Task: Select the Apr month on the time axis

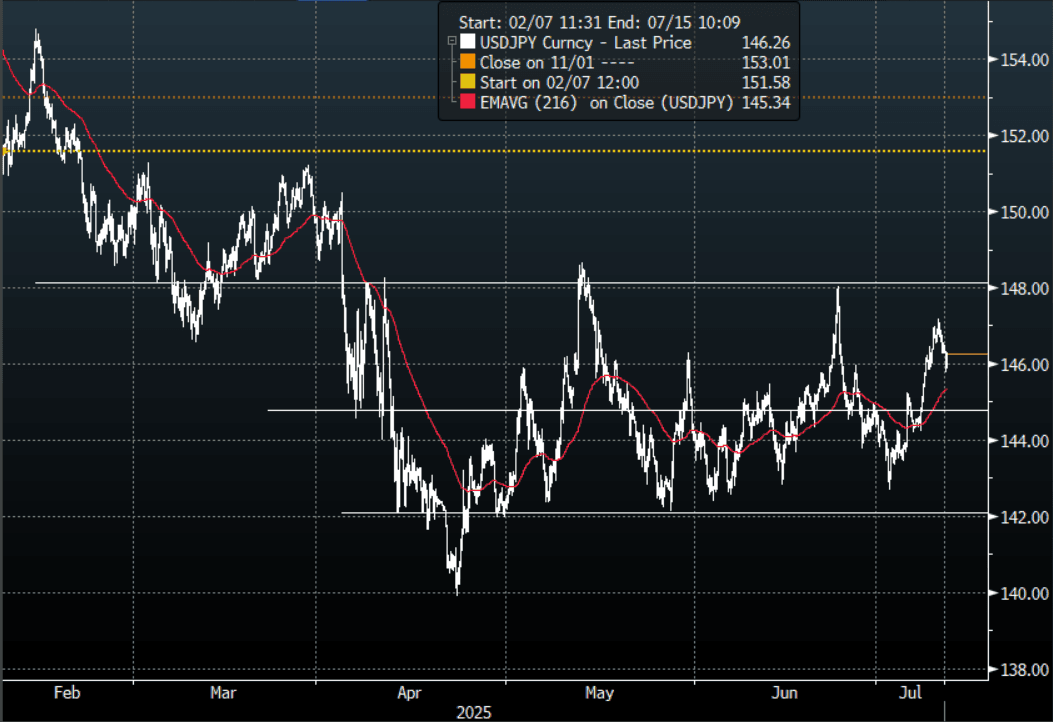Action: click(x=410, y=692)
